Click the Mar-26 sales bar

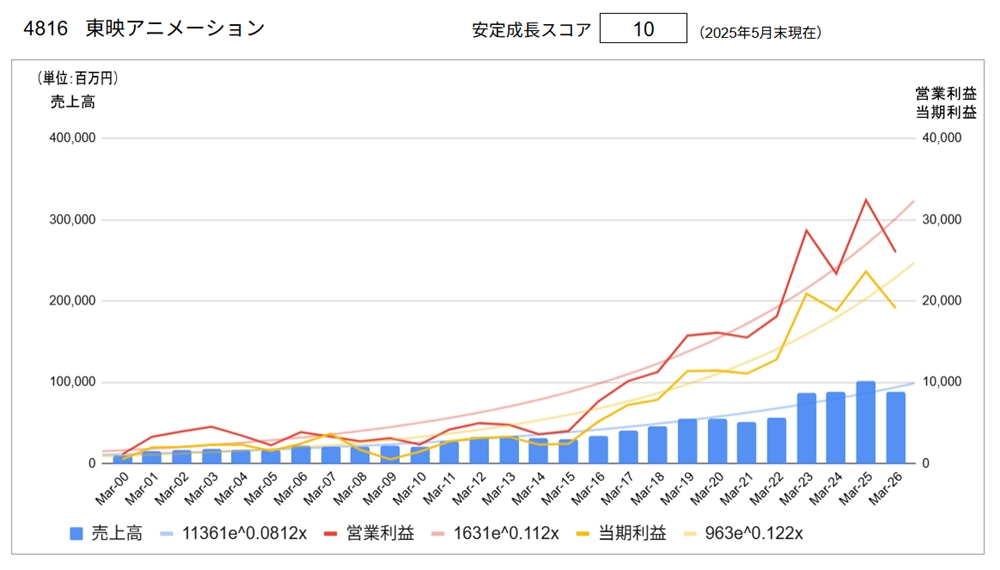point(895,427)
